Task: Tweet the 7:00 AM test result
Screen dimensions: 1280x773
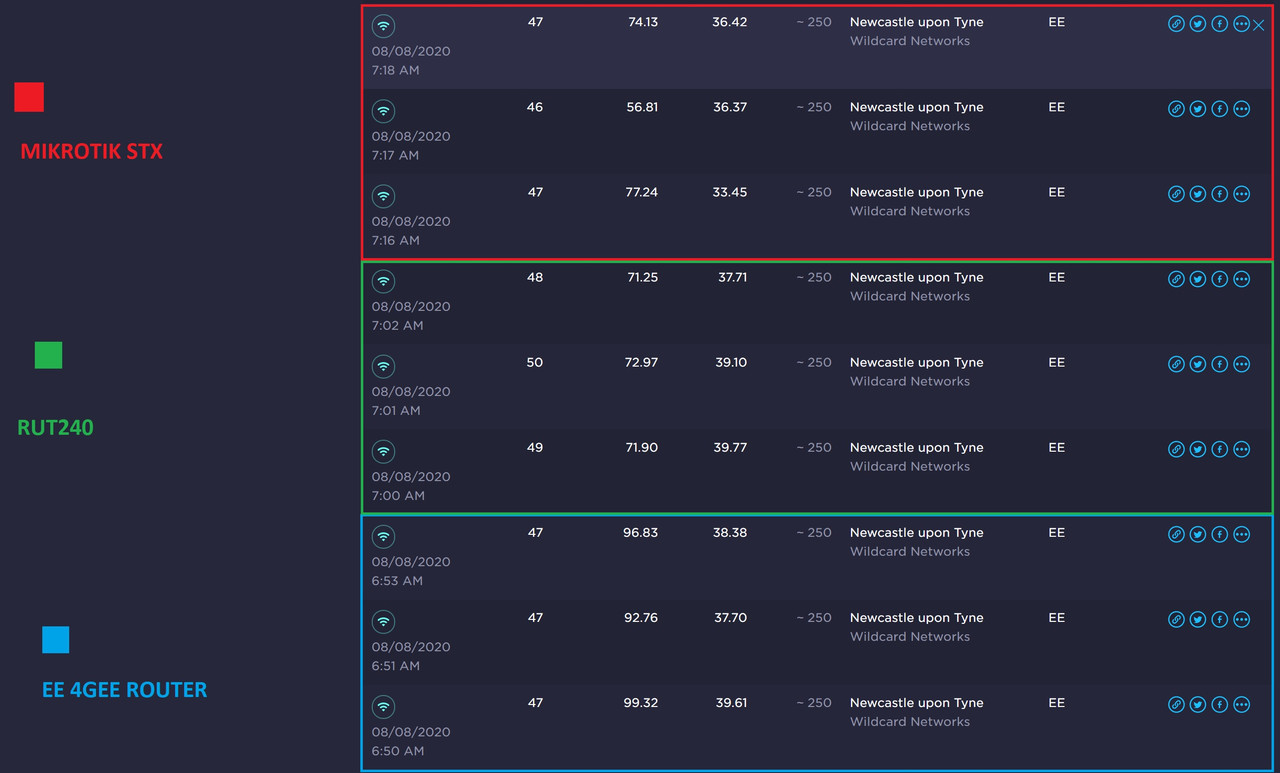Action: (x=1198, y=449)
